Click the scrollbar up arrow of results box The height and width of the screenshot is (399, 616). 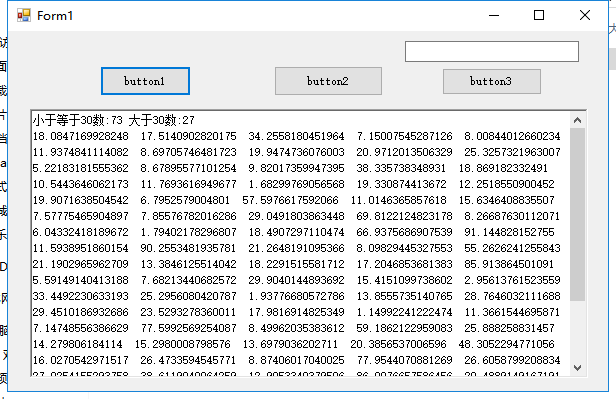click(x=577, y=120)
